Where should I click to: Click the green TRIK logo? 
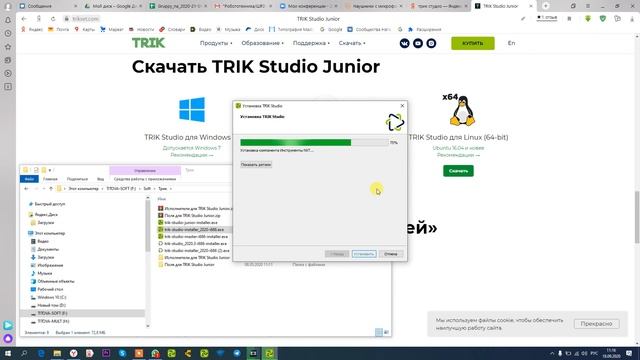pyautogui.click(x=148, y=43)
